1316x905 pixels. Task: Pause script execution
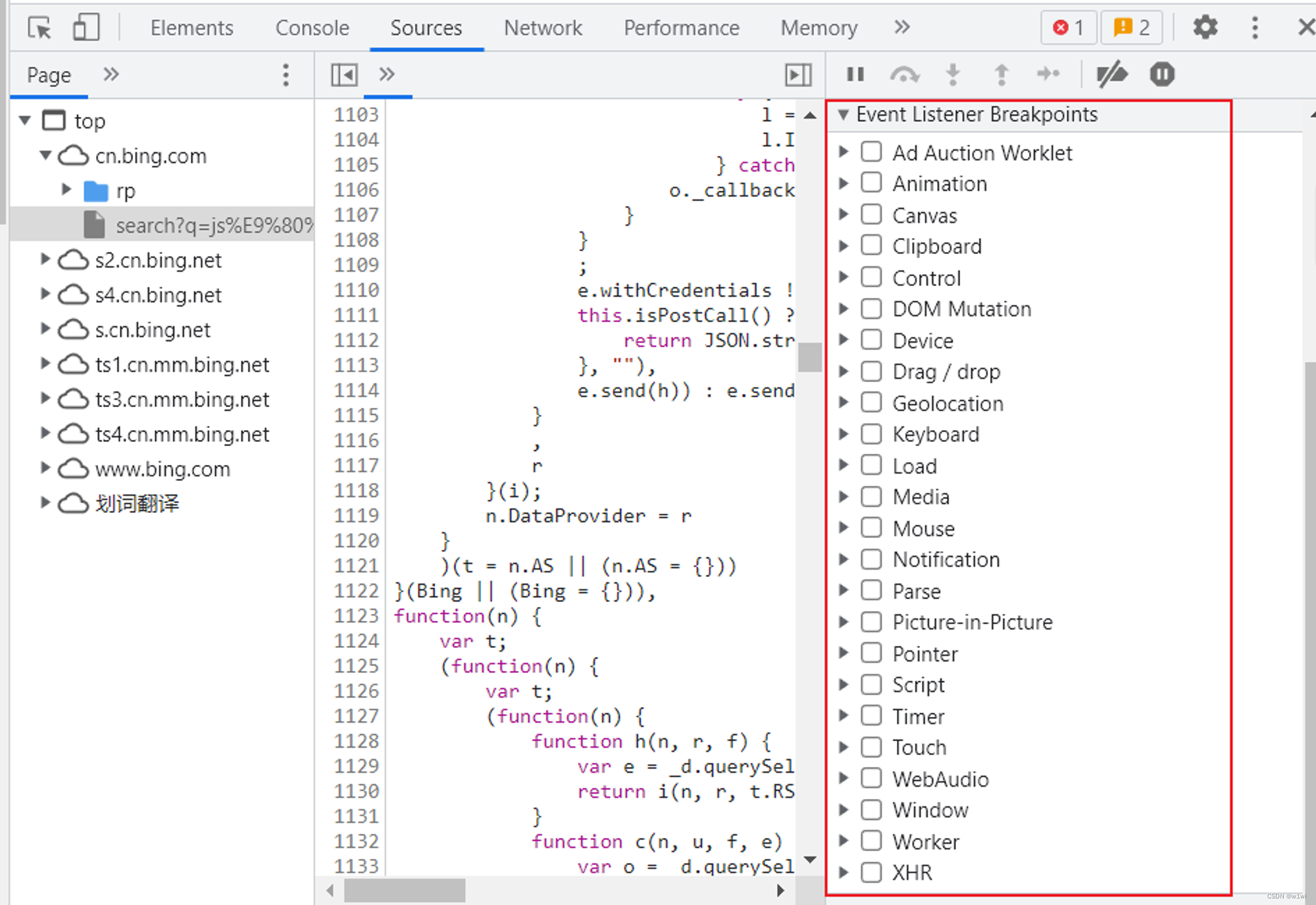pyautogui.click(x=855, y=74)
